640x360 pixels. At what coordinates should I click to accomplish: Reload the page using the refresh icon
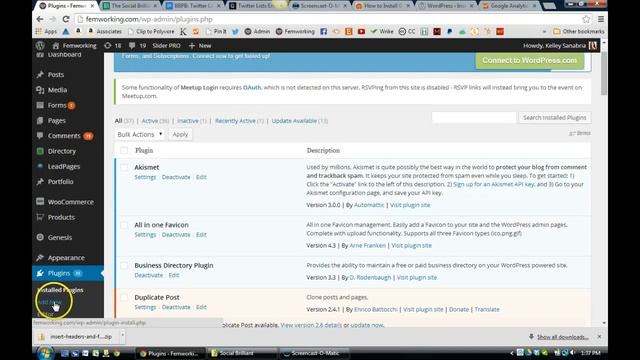click(x=66, y=19)
